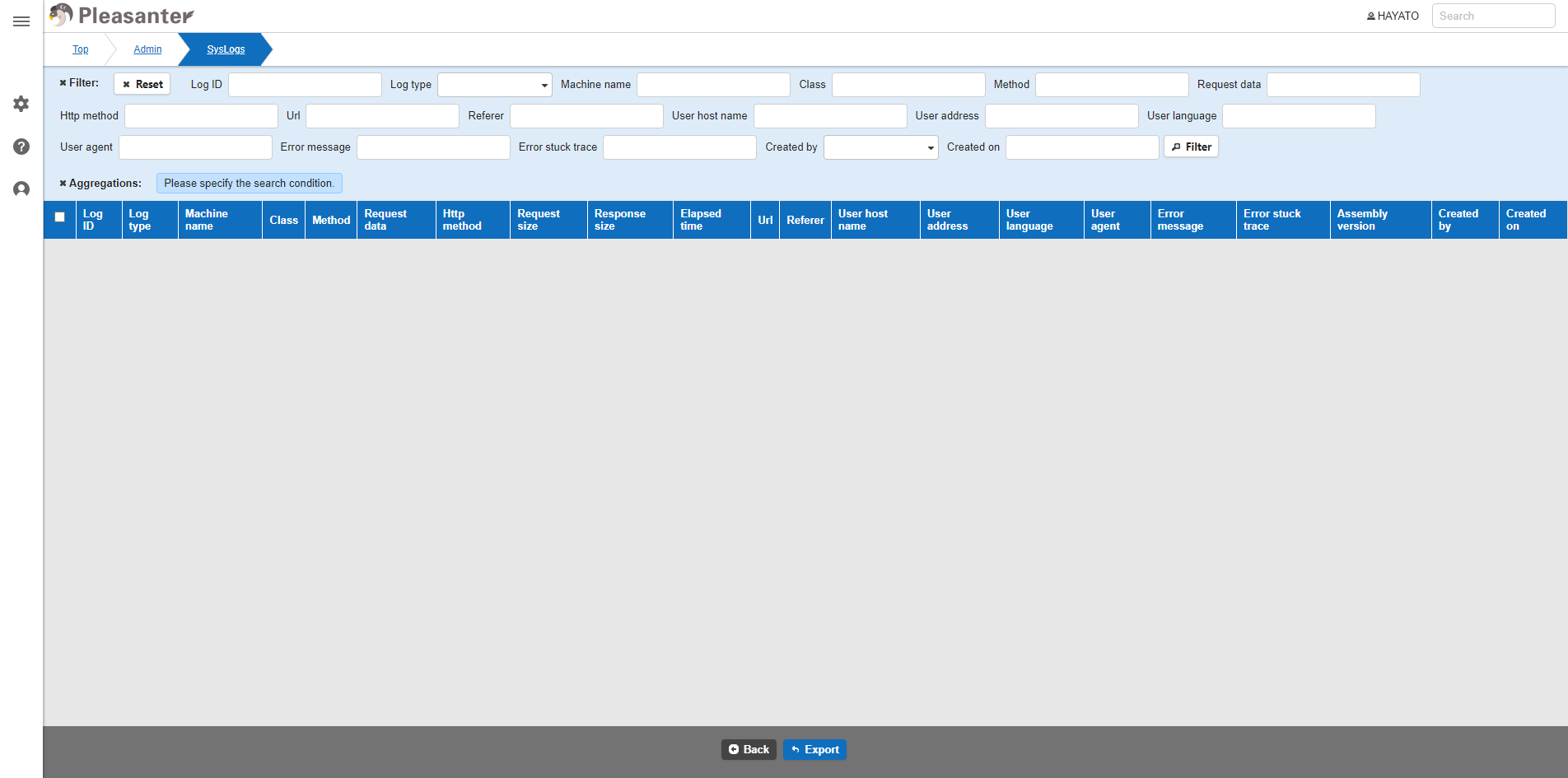Go back using the Back button
The width and height of the screenshot is (1568, 778).
[749, 749]
